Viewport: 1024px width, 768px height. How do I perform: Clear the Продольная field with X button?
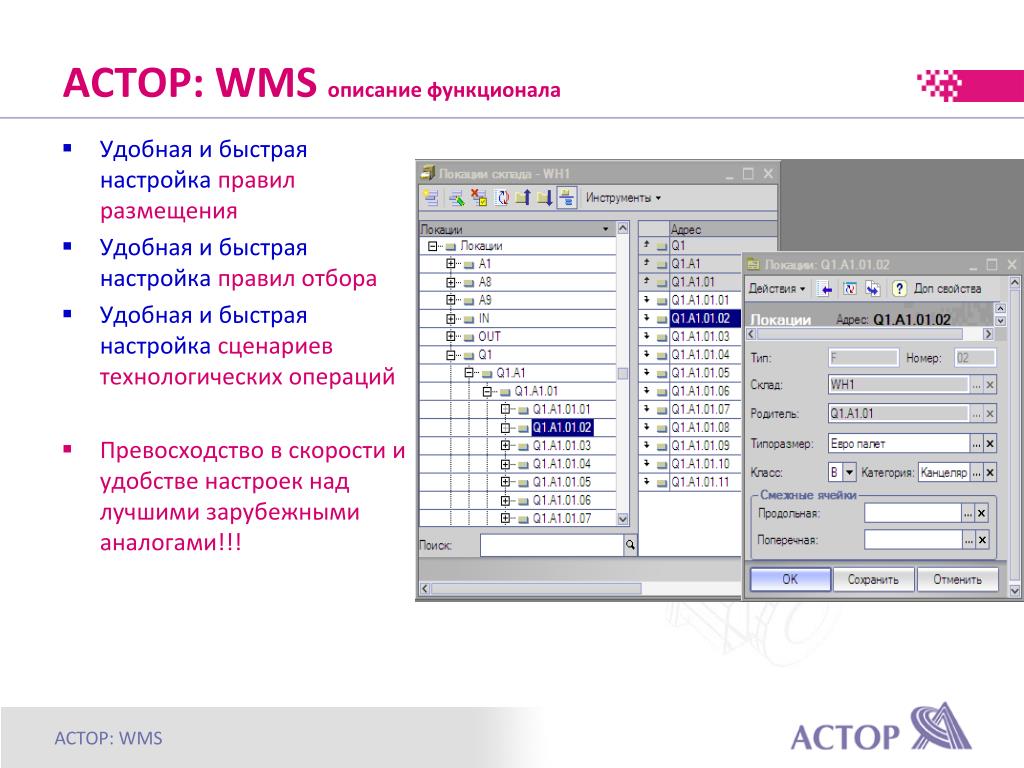pos(982,513)
